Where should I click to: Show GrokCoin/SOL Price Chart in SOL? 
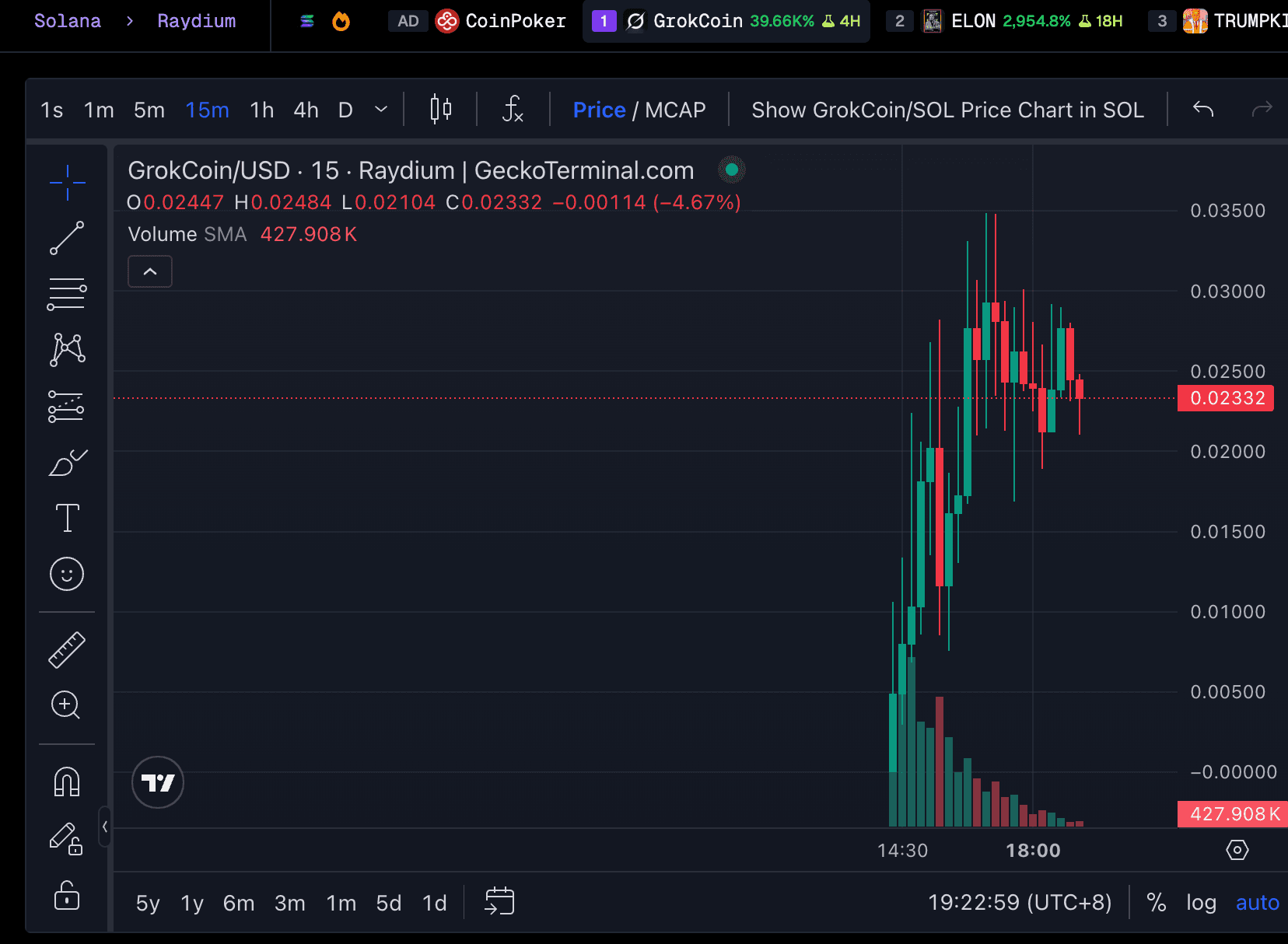pyautogui.click(x=947, y=110)
